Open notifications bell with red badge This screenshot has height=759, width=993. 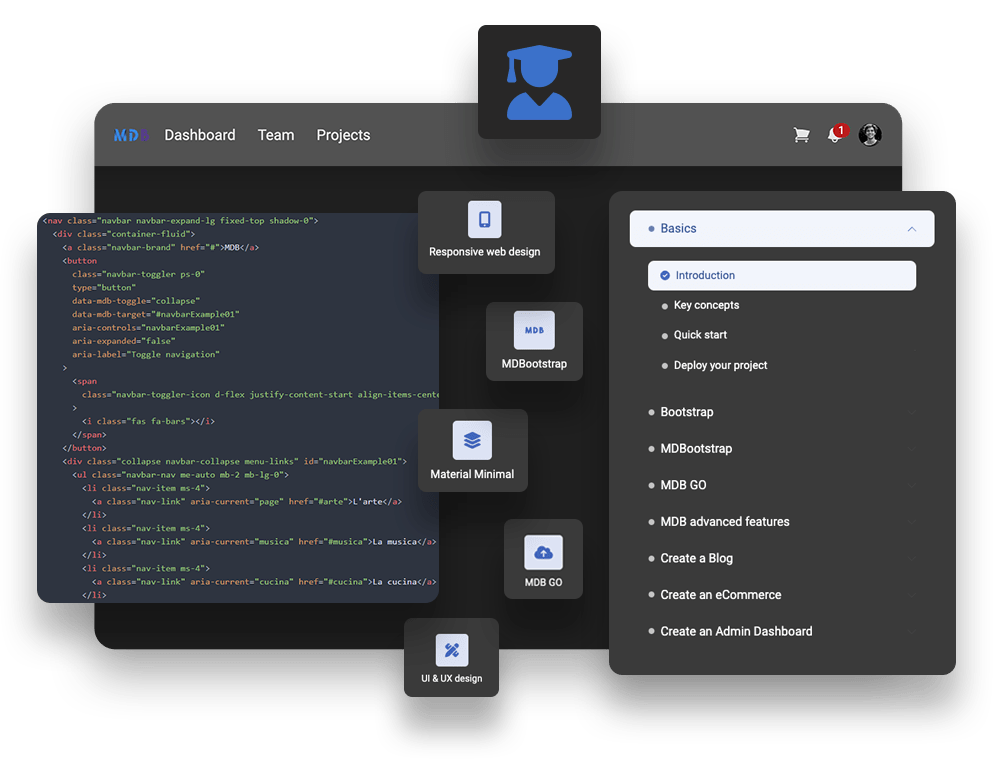pos(835,135)
